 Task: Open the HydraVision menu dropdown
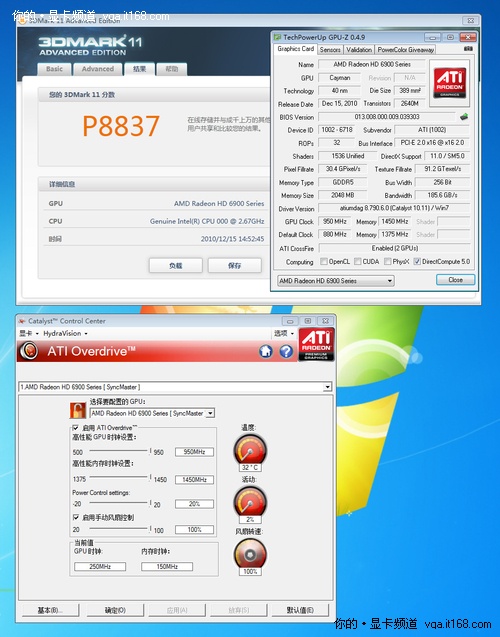click(x=65, y=333)
